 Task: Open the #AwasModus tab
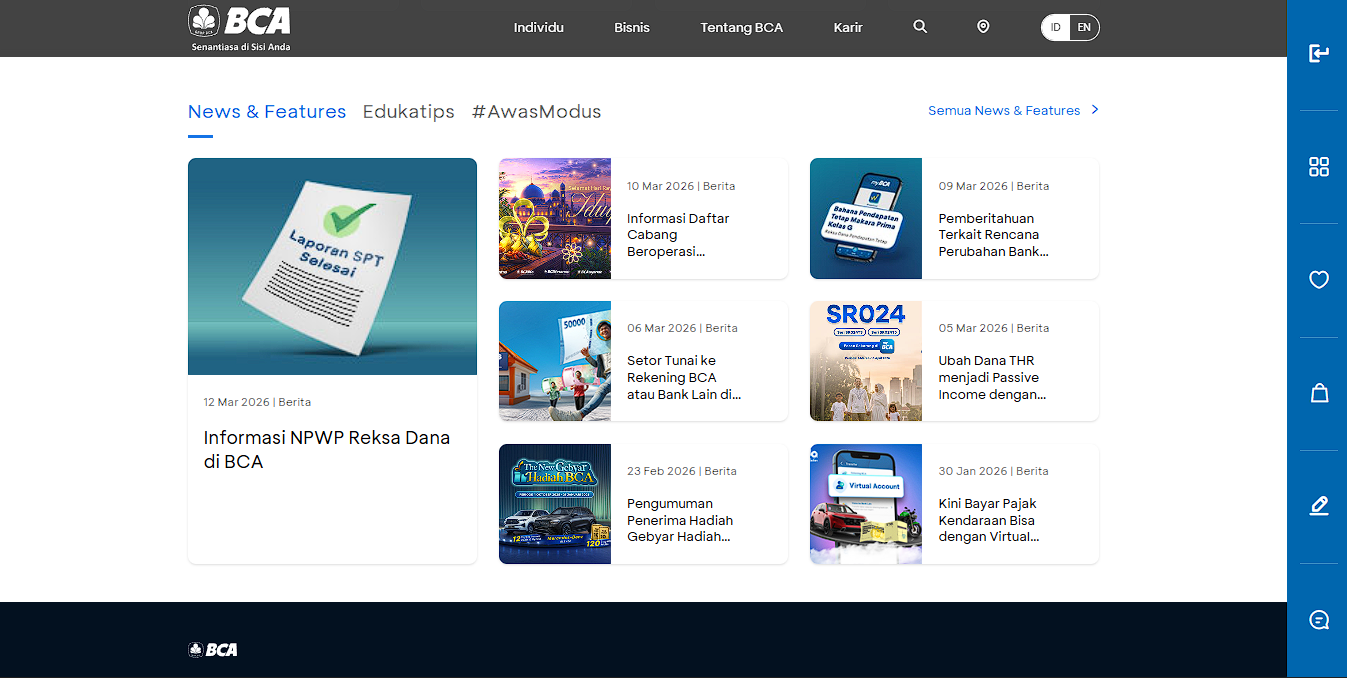tap(536, 111)
